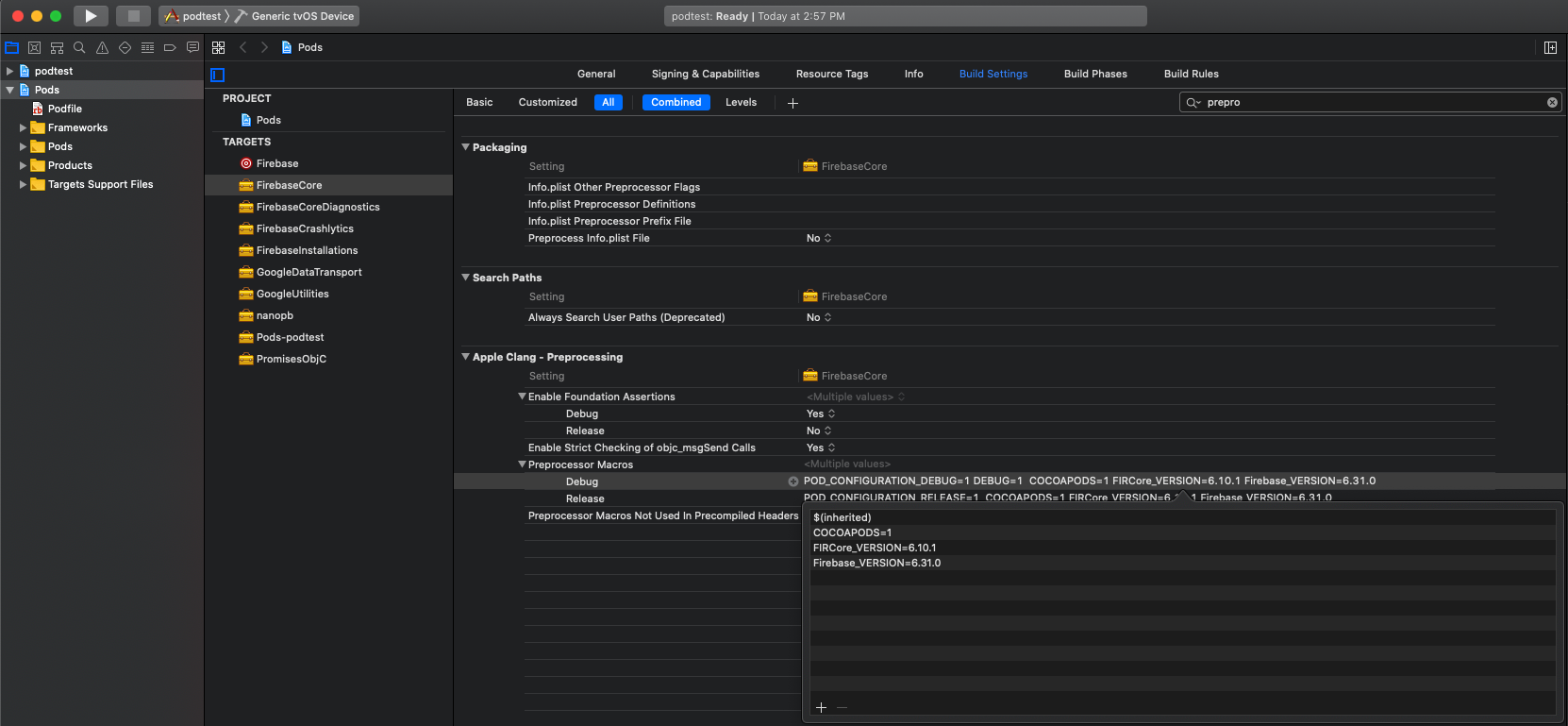Screen dimensions: 1568x726
Task: Switch to Signing & Capabilities tab
Action: [706, 74]
